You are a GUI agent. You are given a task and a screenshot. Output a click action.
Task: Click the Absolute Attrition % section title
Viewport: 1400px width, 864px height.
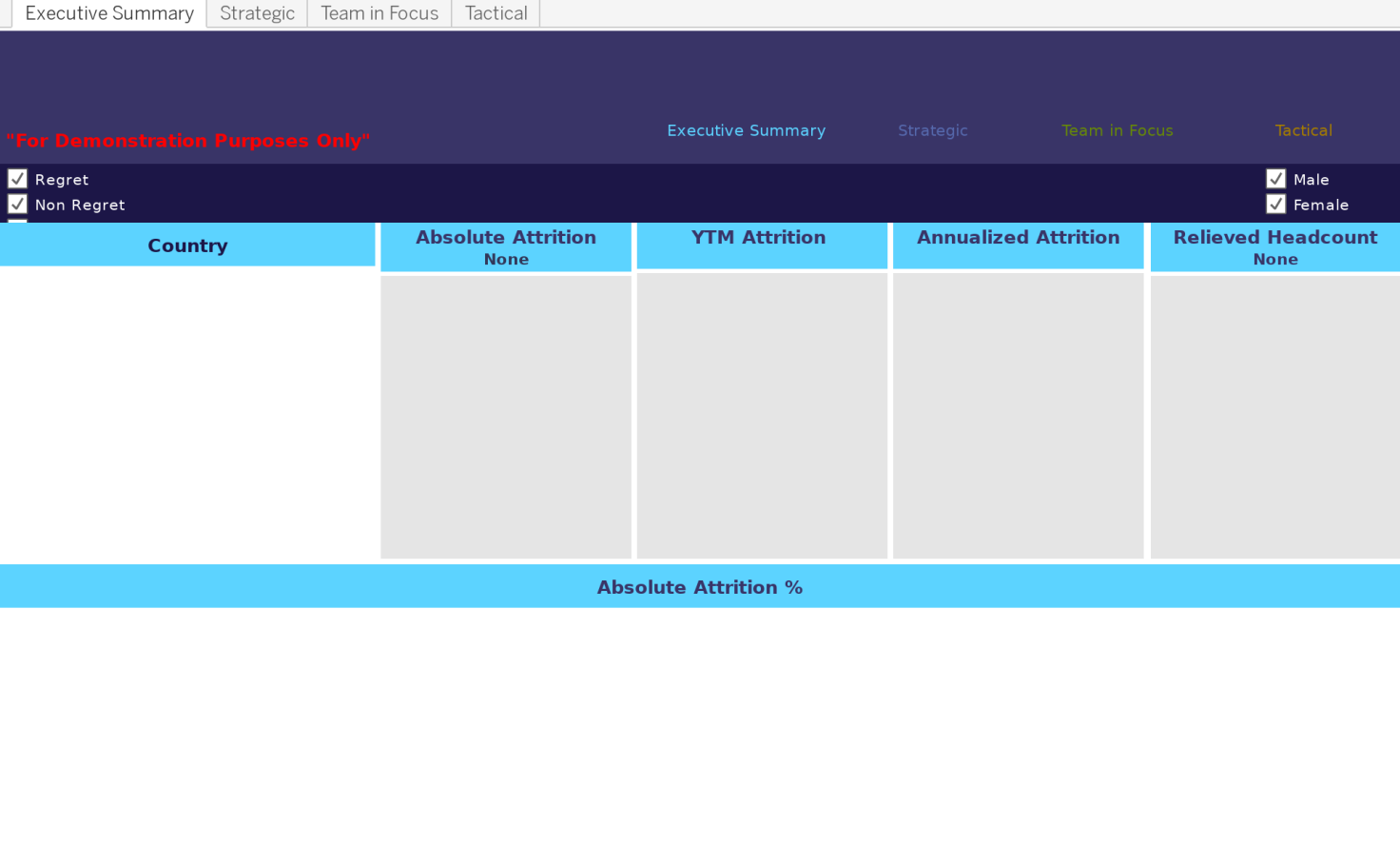(x=700, y=587)
